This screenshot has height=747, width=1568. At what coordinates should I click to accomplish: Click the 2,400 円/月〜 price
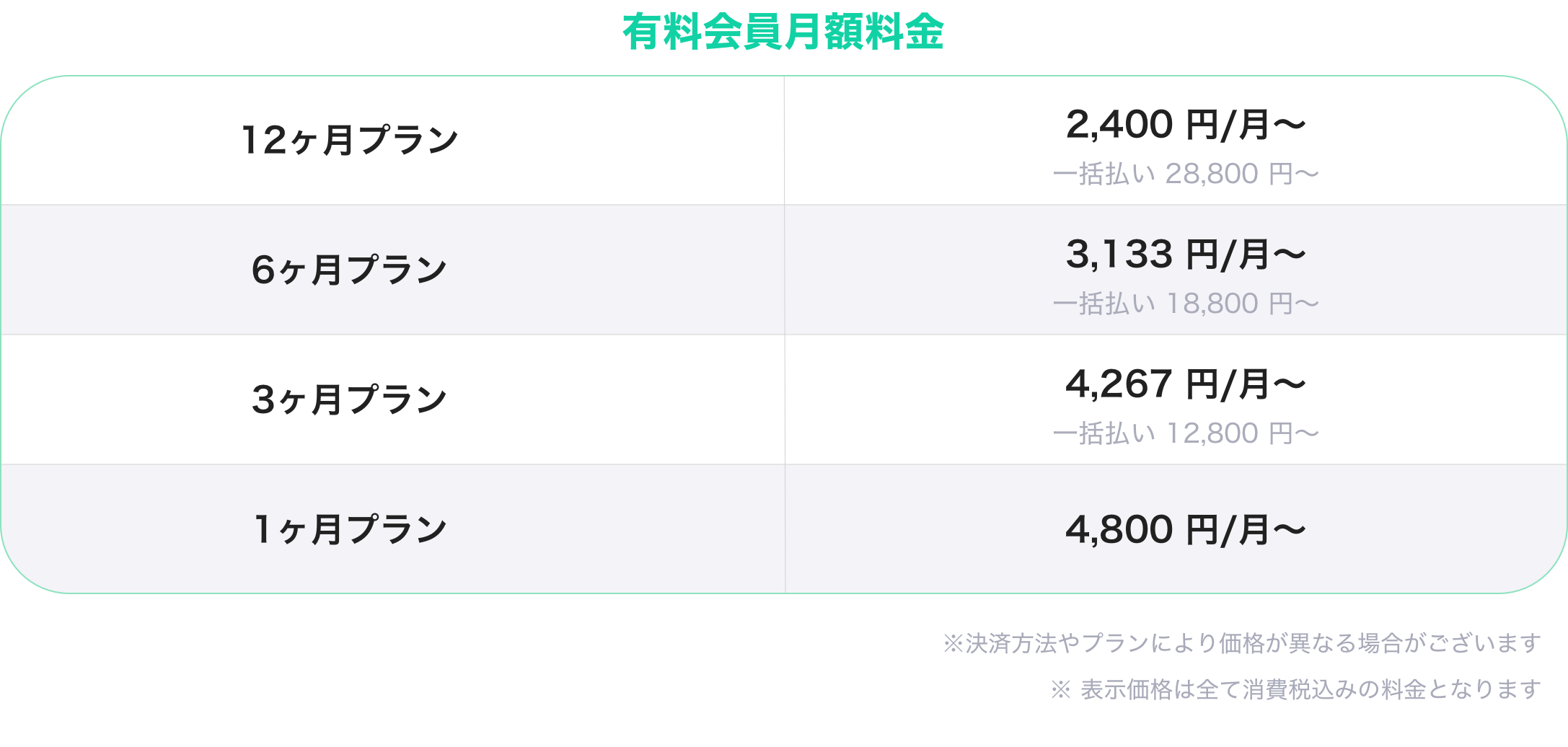[1186, 125]
